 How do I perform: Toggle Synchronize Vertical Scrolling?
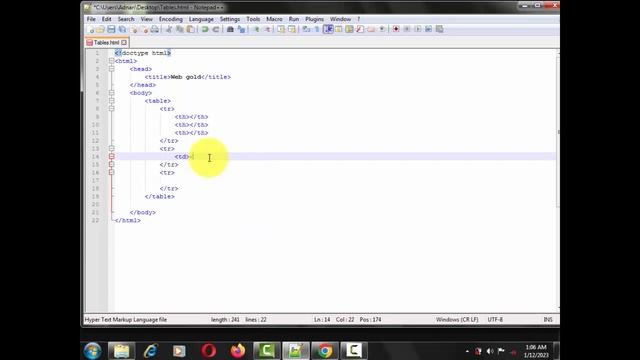click(x=281, y=29)
